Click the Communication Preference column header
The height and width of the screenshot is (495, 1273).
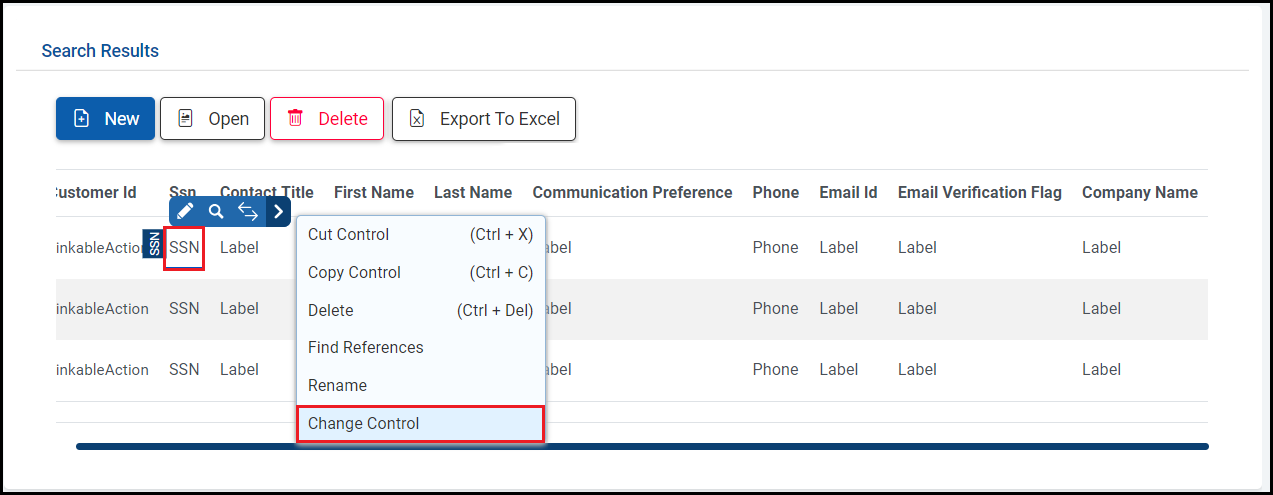point(632,193)
